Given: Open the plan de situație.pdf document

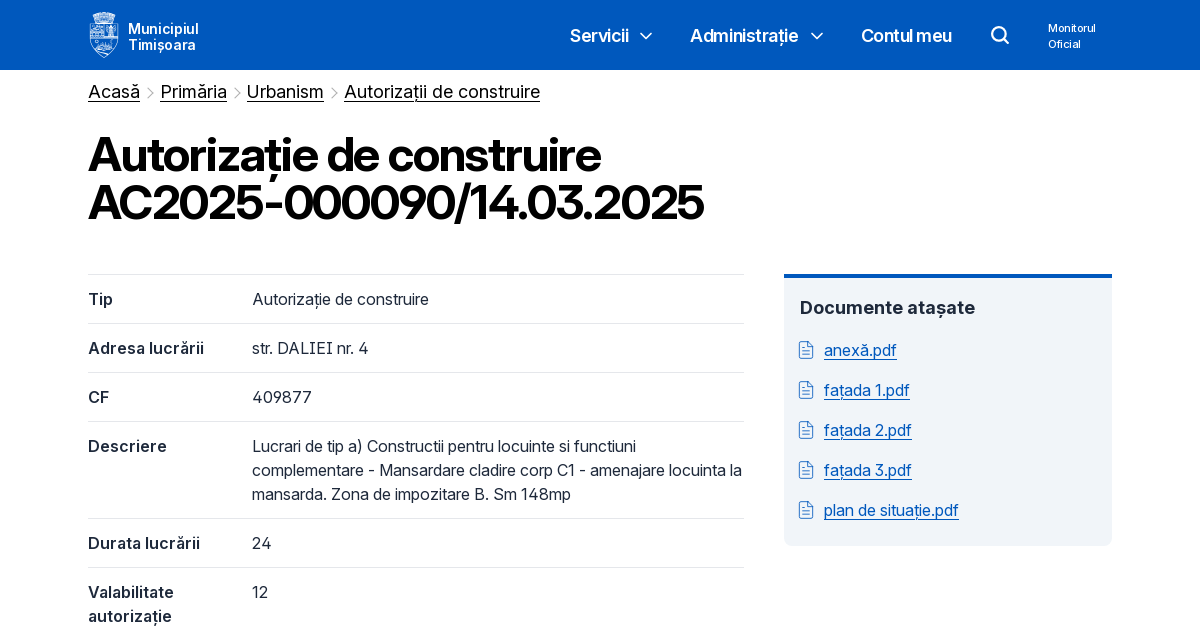Looking at the screenshot, I should (890, 510).
